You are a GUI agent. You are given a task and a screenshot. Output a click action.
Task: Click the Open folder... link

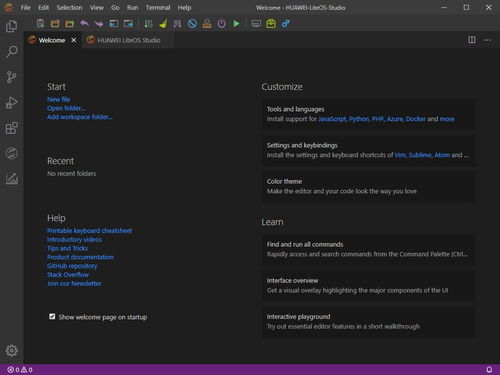[66, 108]
